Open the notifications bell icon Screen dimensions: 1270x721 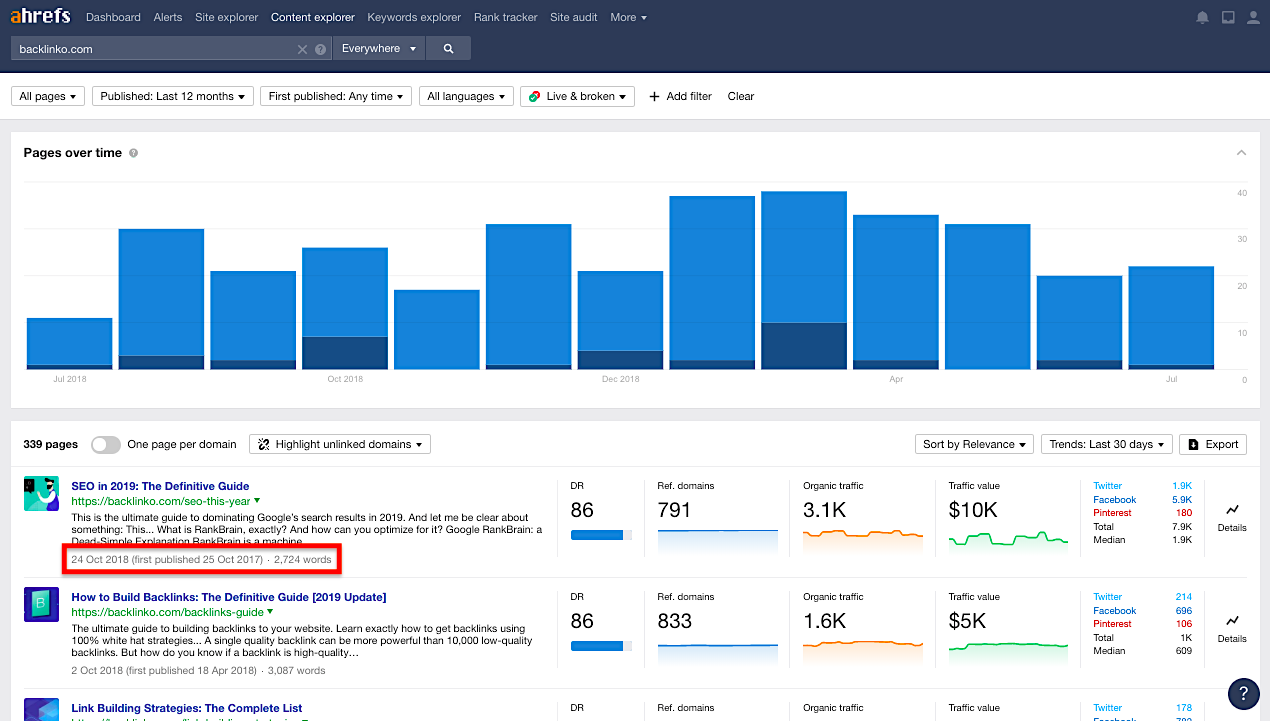coord(1202,17)
